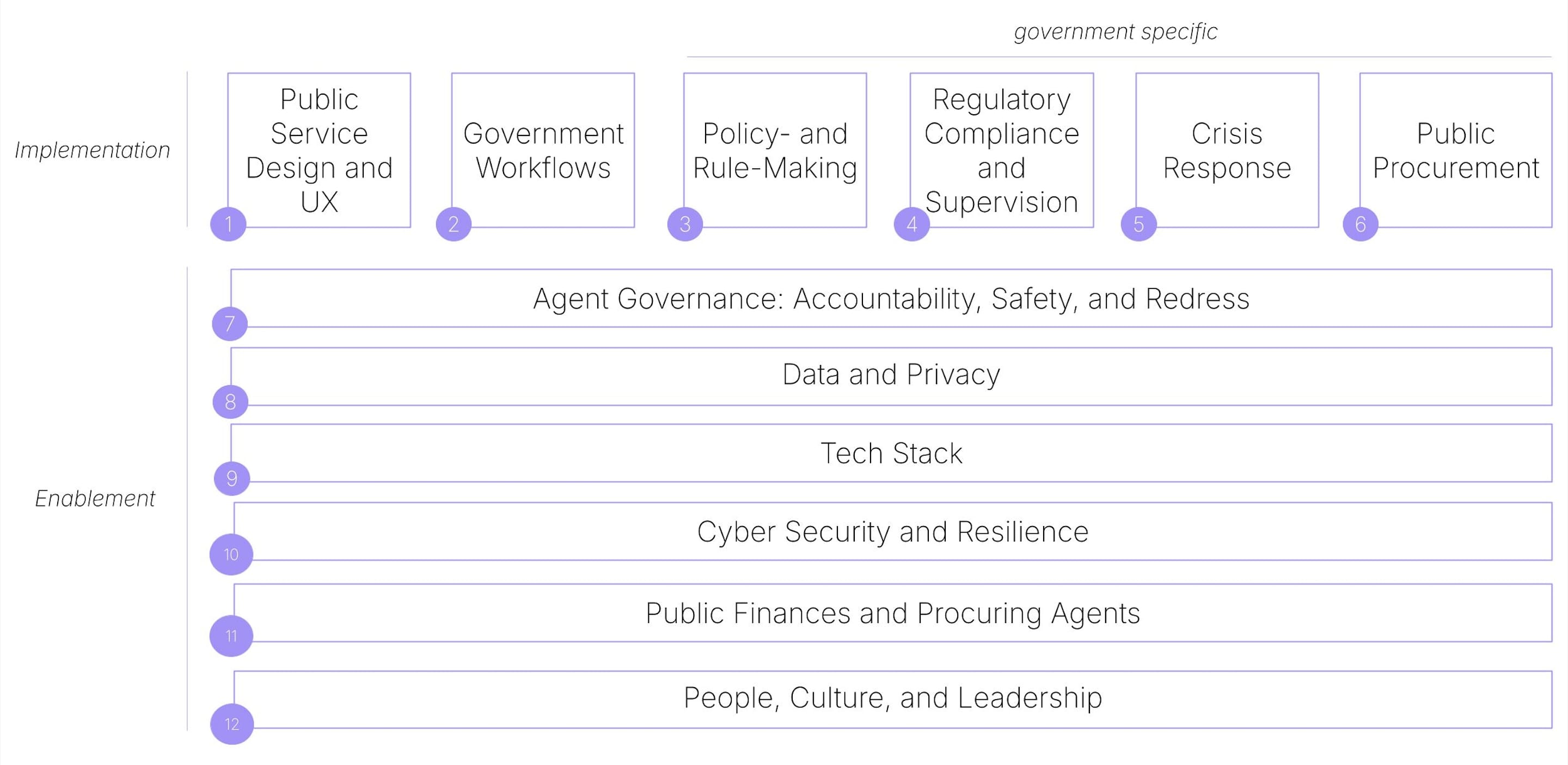This screenshot has height=765, width=1568.
Task: Select Cyber Security and Resilience bar
Action: (892, 532)
